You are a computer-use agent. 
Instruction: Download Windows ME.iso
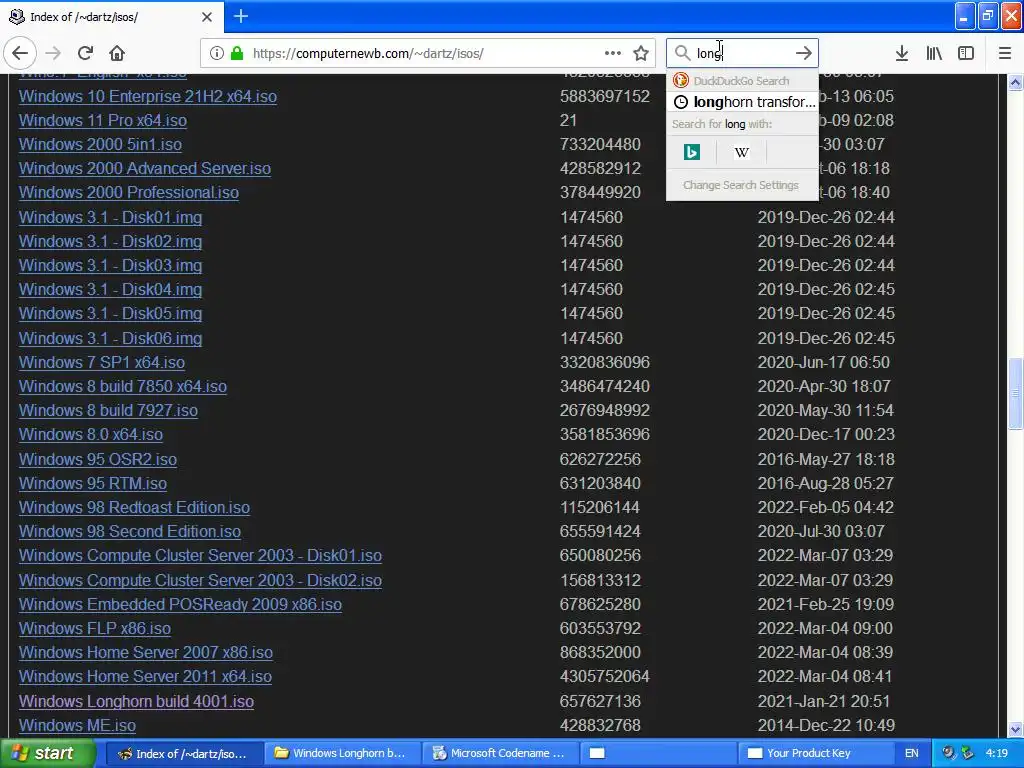[x=77, y=726]
